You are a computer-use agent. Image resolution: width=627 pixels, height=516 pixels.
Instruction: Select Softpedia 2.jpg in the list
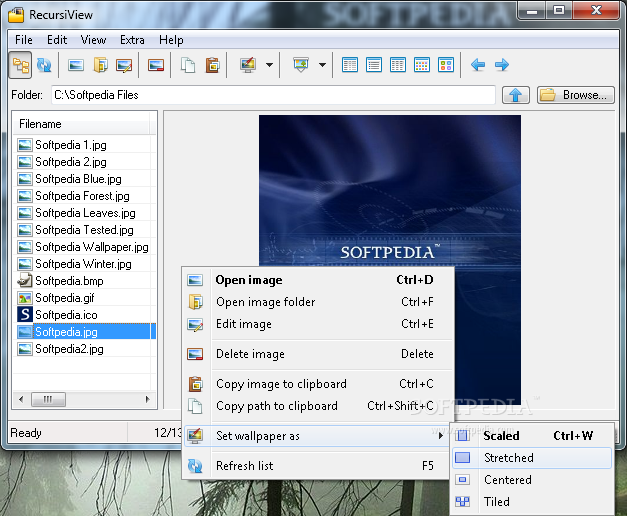[x=84, y=162]
